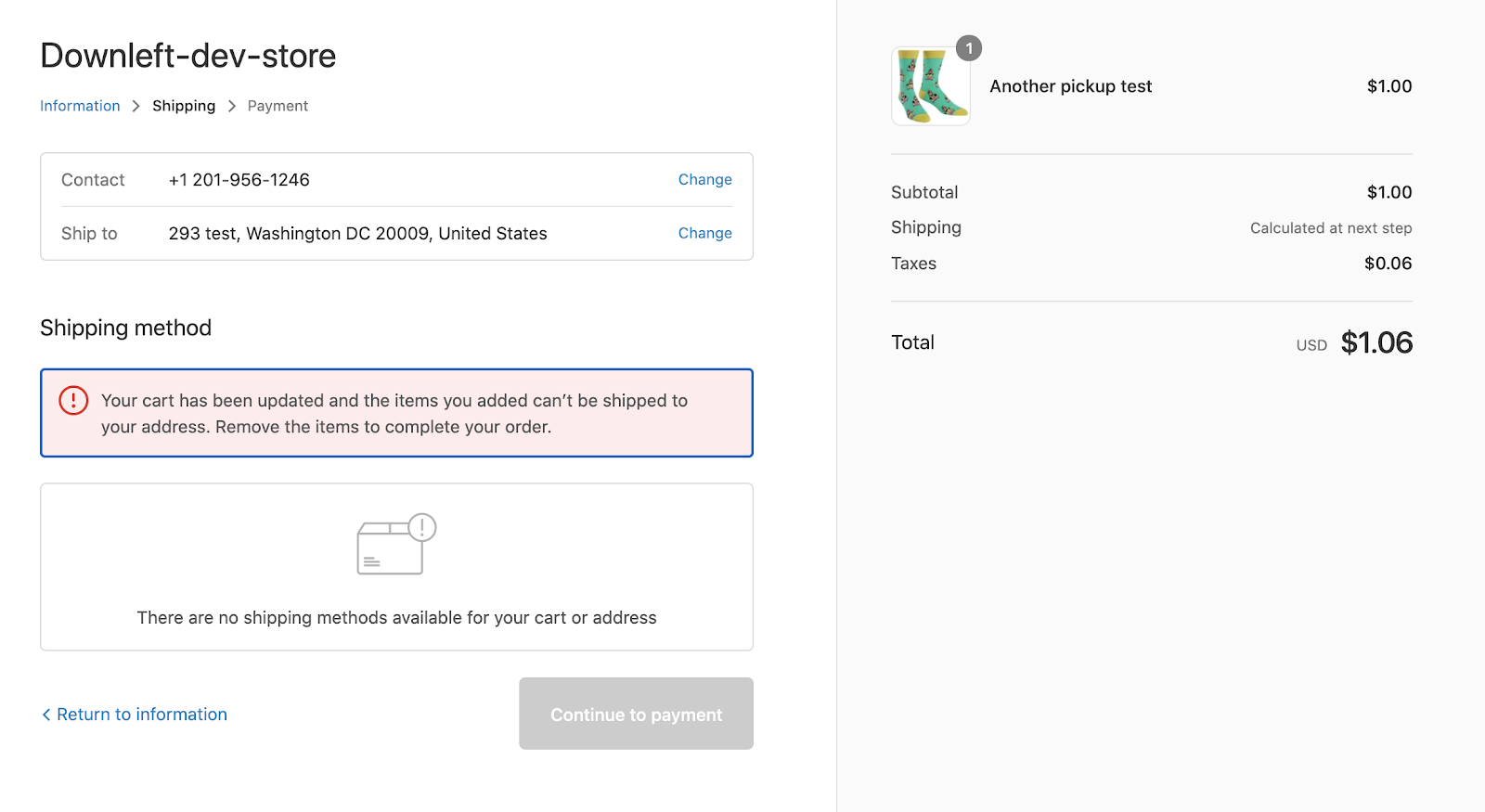Go to the Payment breadcrumb step

click(278, 106)
